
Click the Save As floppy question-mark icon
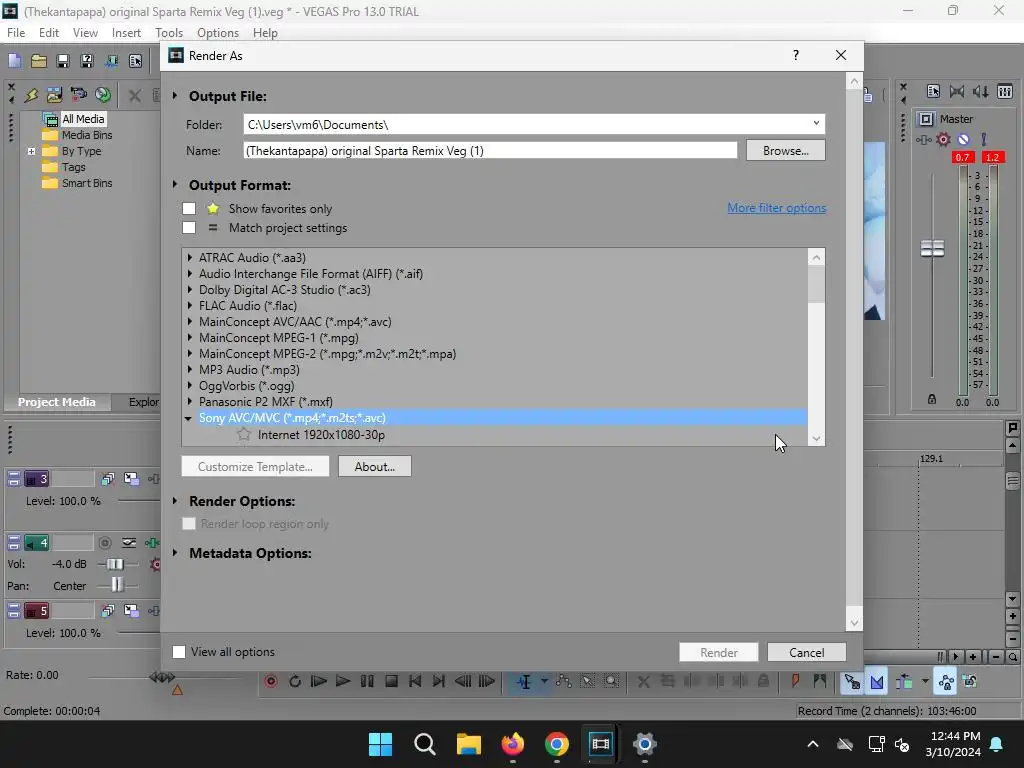(86, 61)
